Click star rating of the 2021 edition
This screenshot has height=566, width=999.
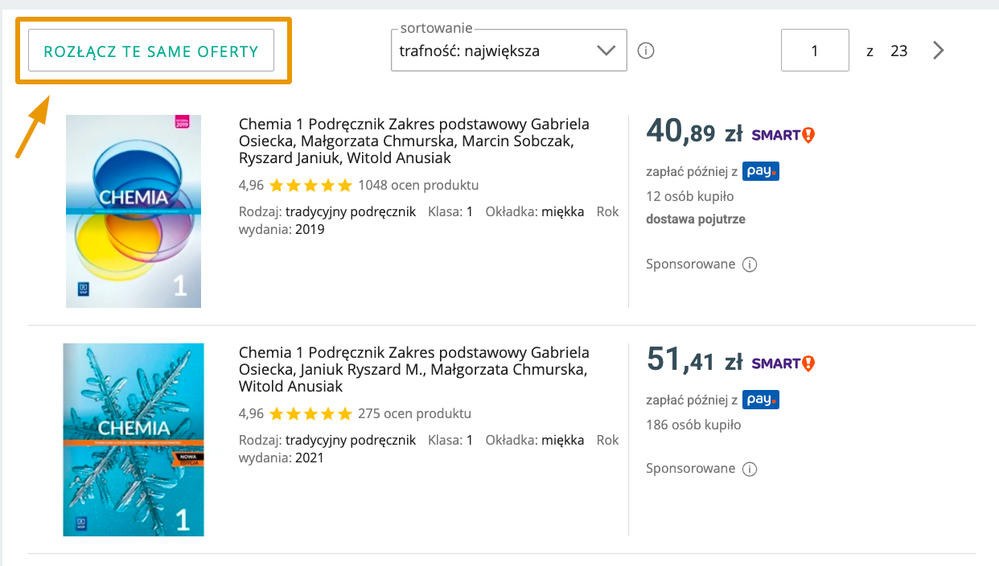[310, 413]
